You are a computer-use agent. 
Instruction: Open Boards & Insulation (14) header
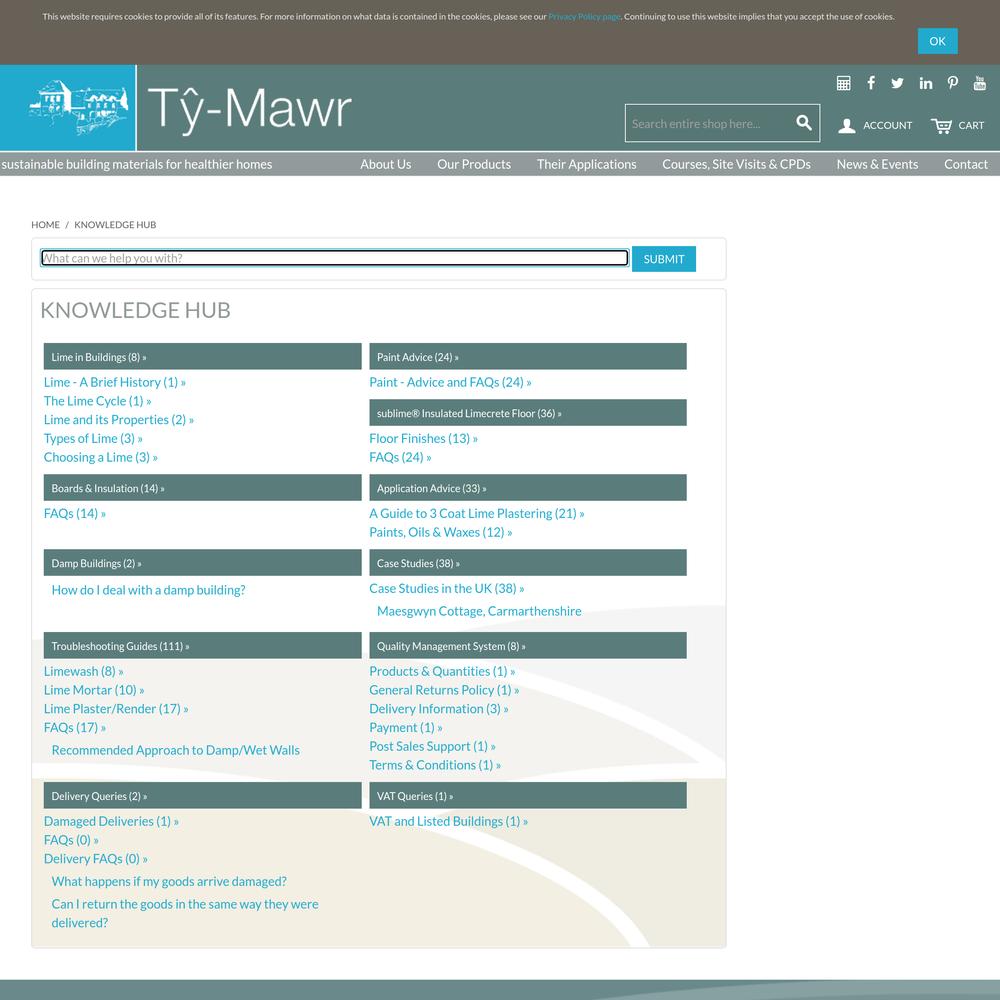coord(202,488)
